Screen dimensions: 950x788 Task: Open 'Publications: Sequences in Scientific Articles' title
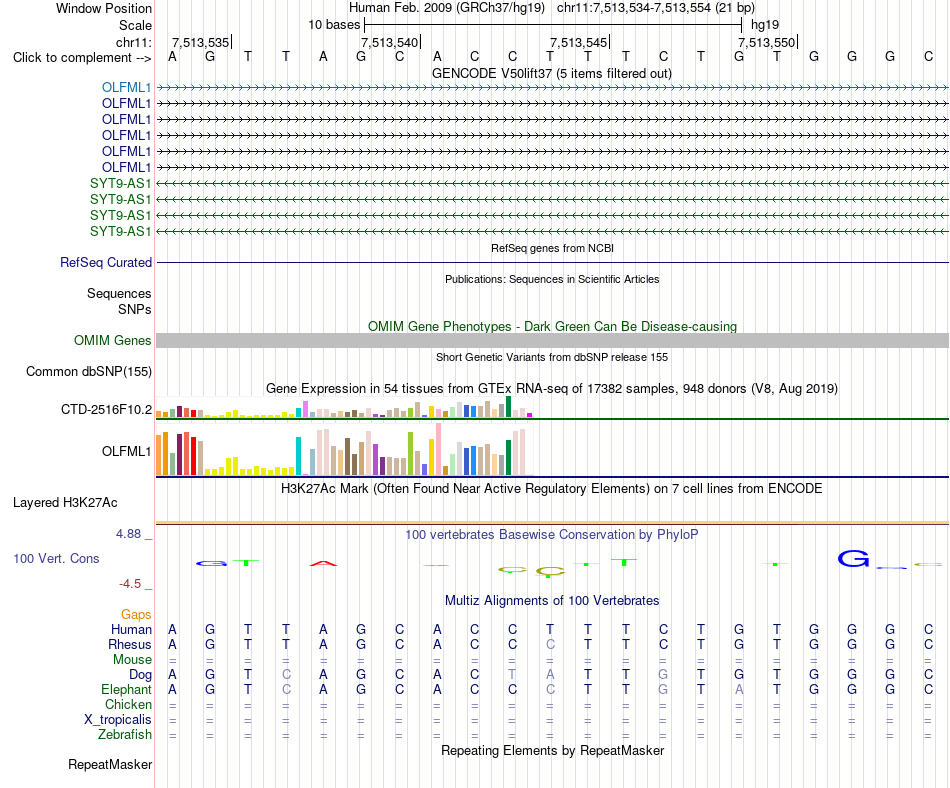click(552, 279)
